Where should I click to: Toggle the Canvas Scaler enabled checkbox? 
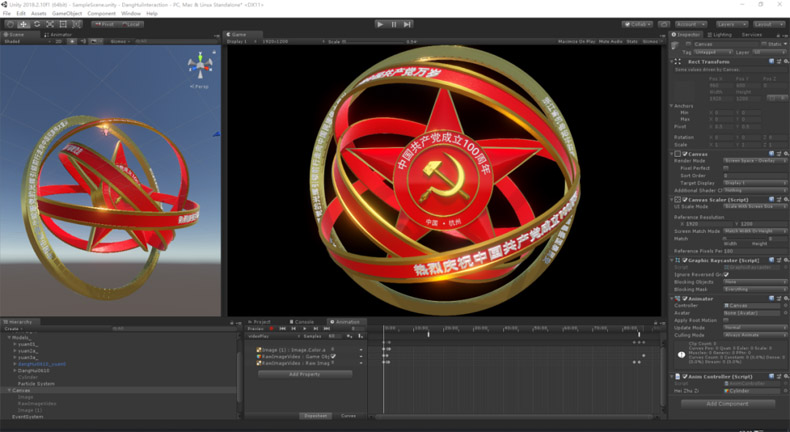[685, 200]
